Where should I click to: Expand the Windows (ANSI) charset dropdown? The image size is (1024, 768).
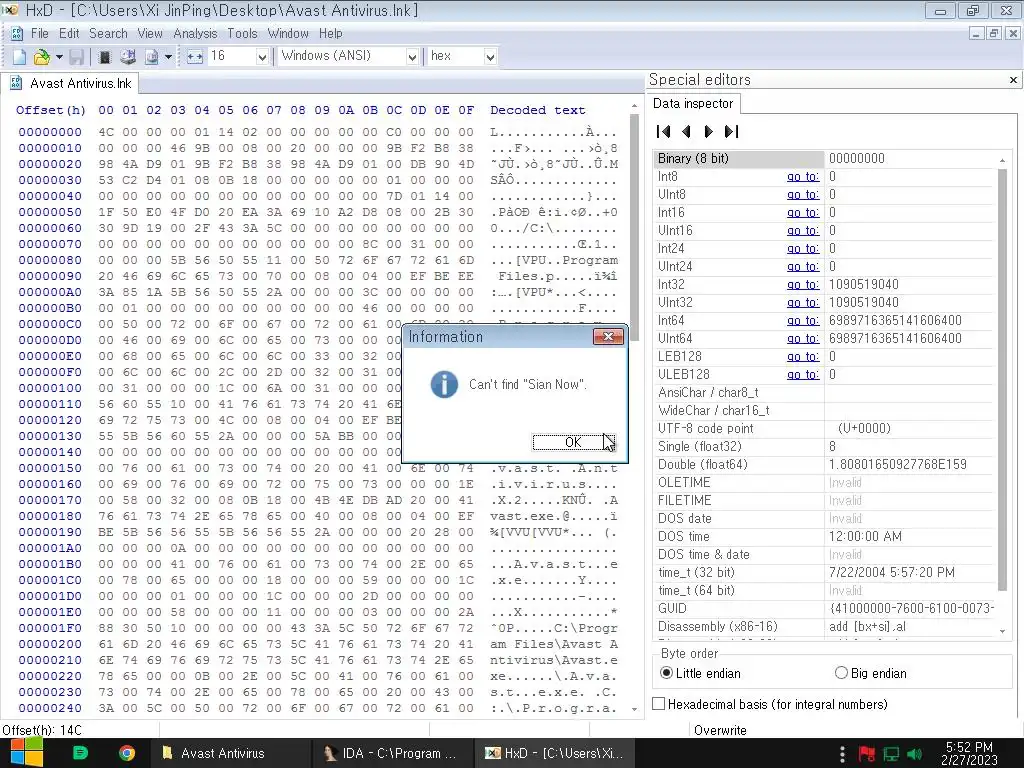[x=412, y=57]
